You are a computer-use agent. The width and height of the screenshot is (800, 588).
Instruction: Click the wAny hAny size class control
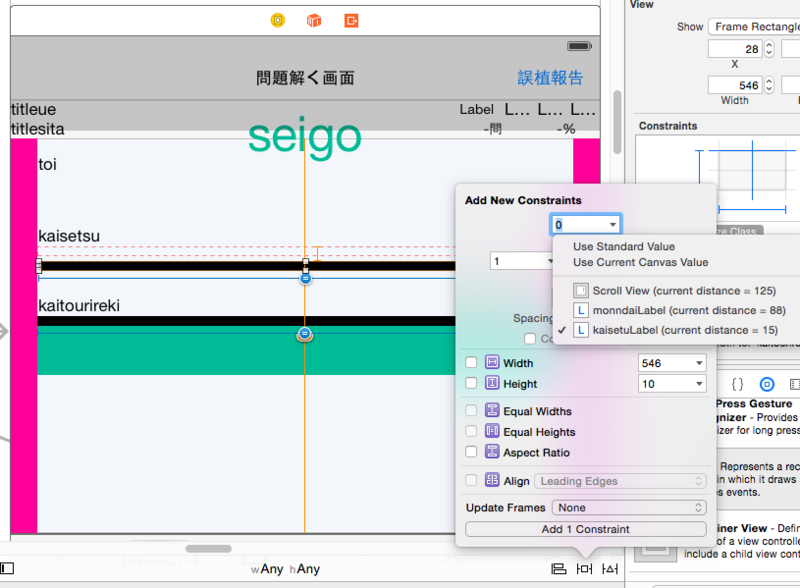[285, 569]
